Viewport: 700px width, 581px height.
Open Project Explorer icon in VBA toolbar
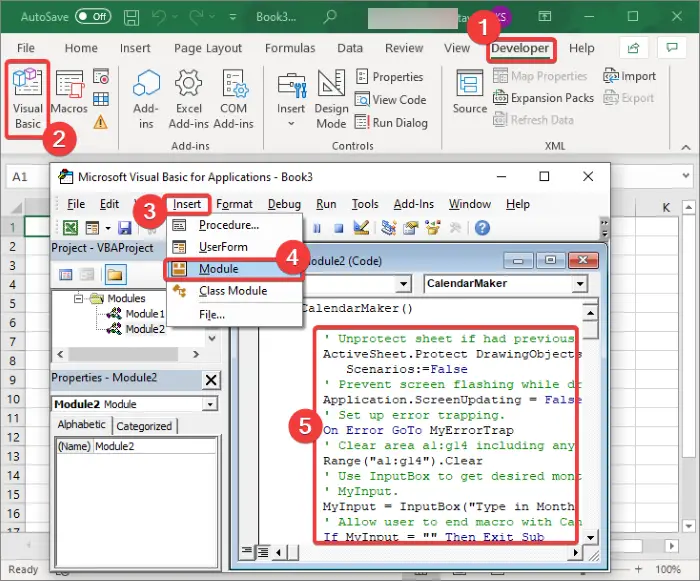click(389, 228)
